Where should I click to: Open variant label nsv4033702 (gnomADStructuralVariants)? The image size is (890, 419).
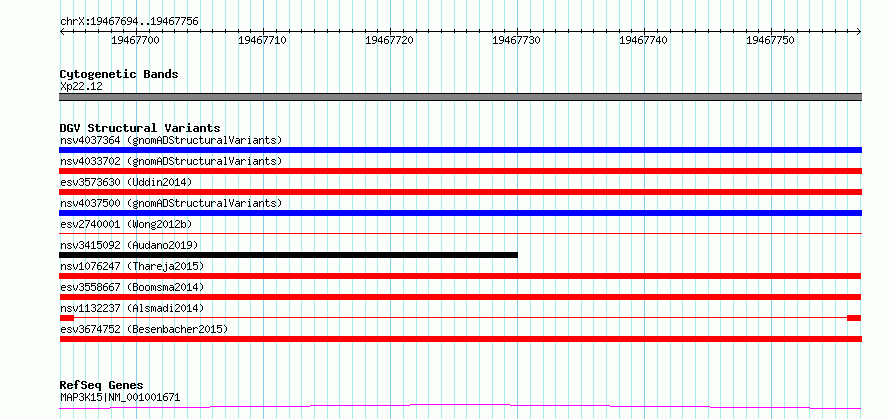[171, 161]
